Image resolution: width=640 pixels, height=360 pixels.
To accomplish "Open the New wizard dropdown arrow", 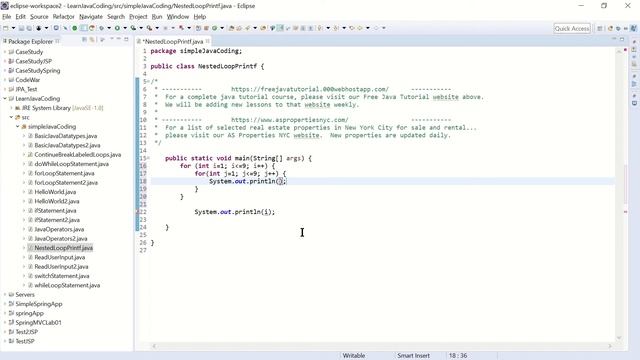I will coord(13,28).
